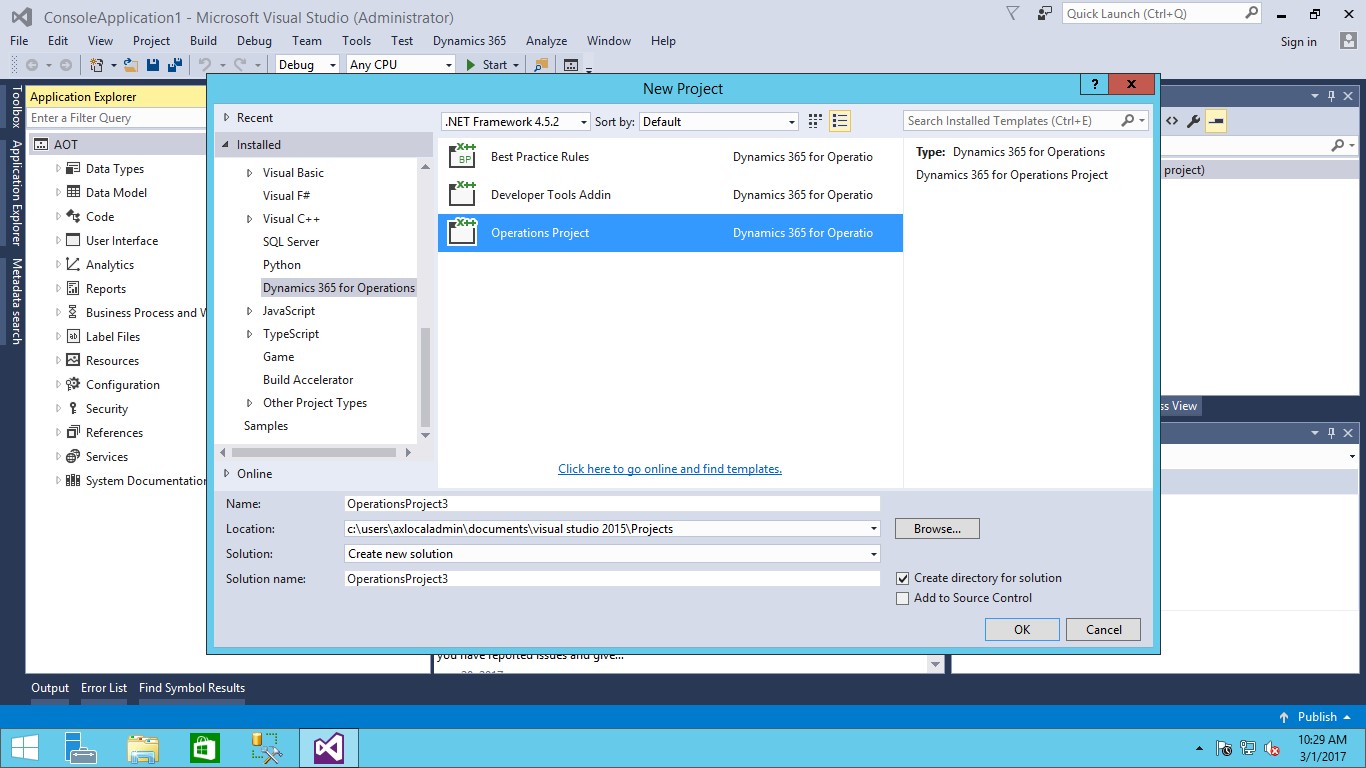Click the Save All toolbar icon
The width and height of the screenshot is (1366, 768).
[x=175, y=65]
